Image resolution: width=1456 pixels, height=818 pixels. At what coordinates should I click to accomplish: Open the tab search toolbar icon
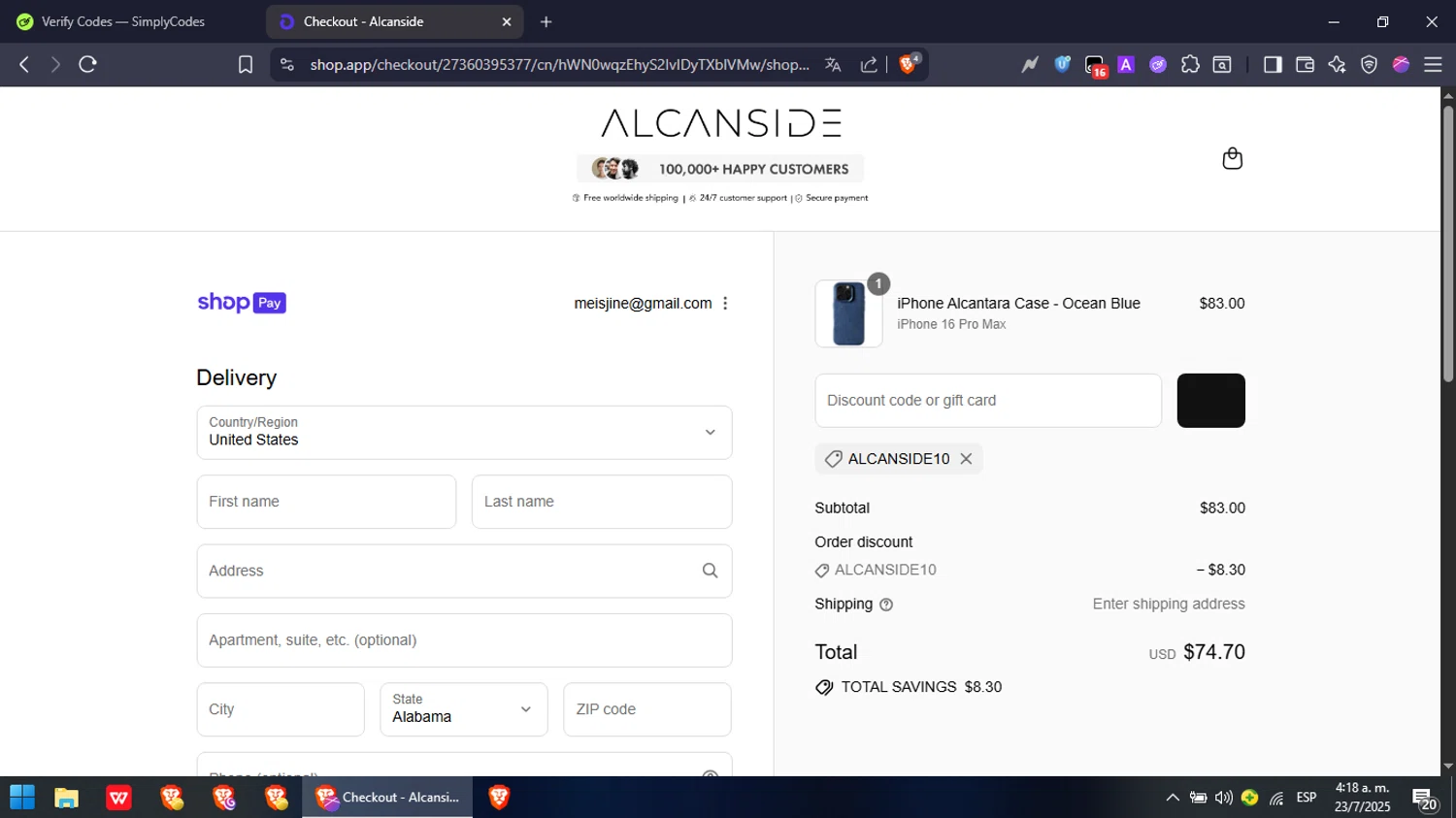pos(1222,64)
